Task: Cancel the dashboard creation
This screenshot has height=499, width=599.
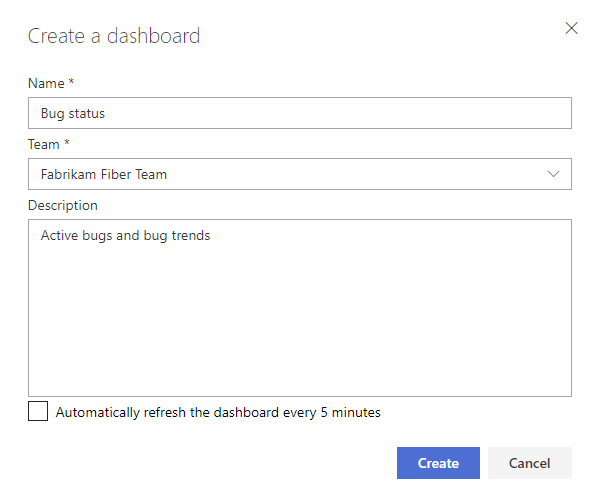Action: coord(529,463)
